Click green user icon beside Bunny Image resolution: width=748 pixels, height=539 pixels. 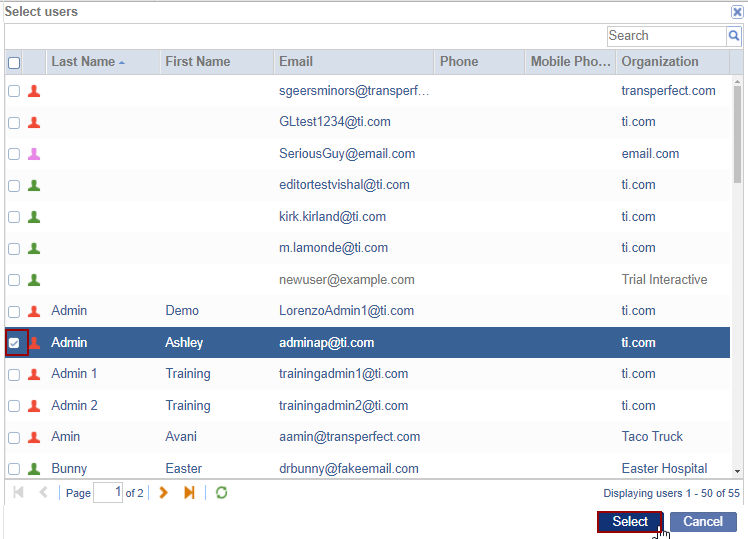[34, 468]
